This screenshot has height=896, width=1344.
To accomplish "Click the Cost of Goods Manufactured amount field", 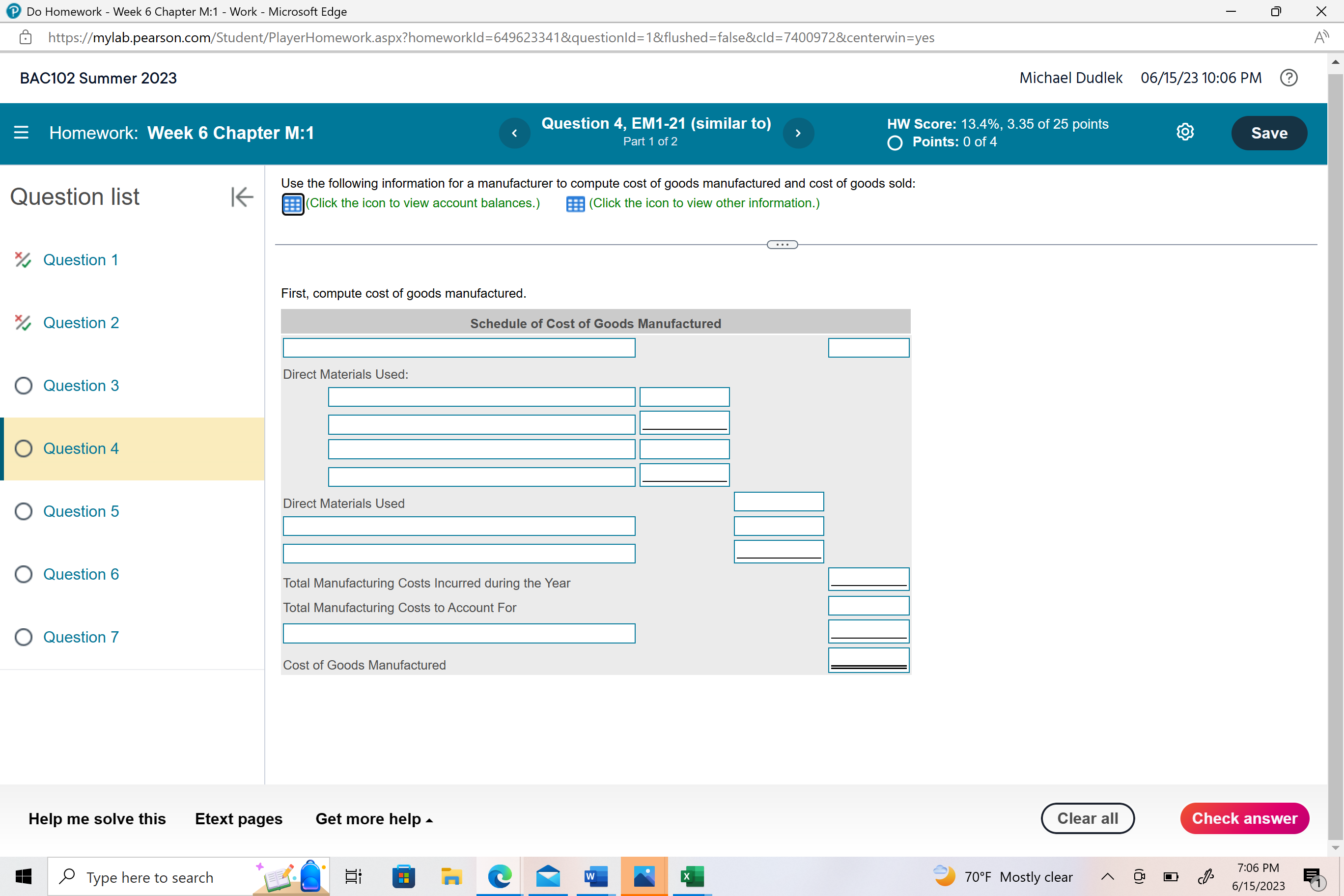I will coord(868,660).
